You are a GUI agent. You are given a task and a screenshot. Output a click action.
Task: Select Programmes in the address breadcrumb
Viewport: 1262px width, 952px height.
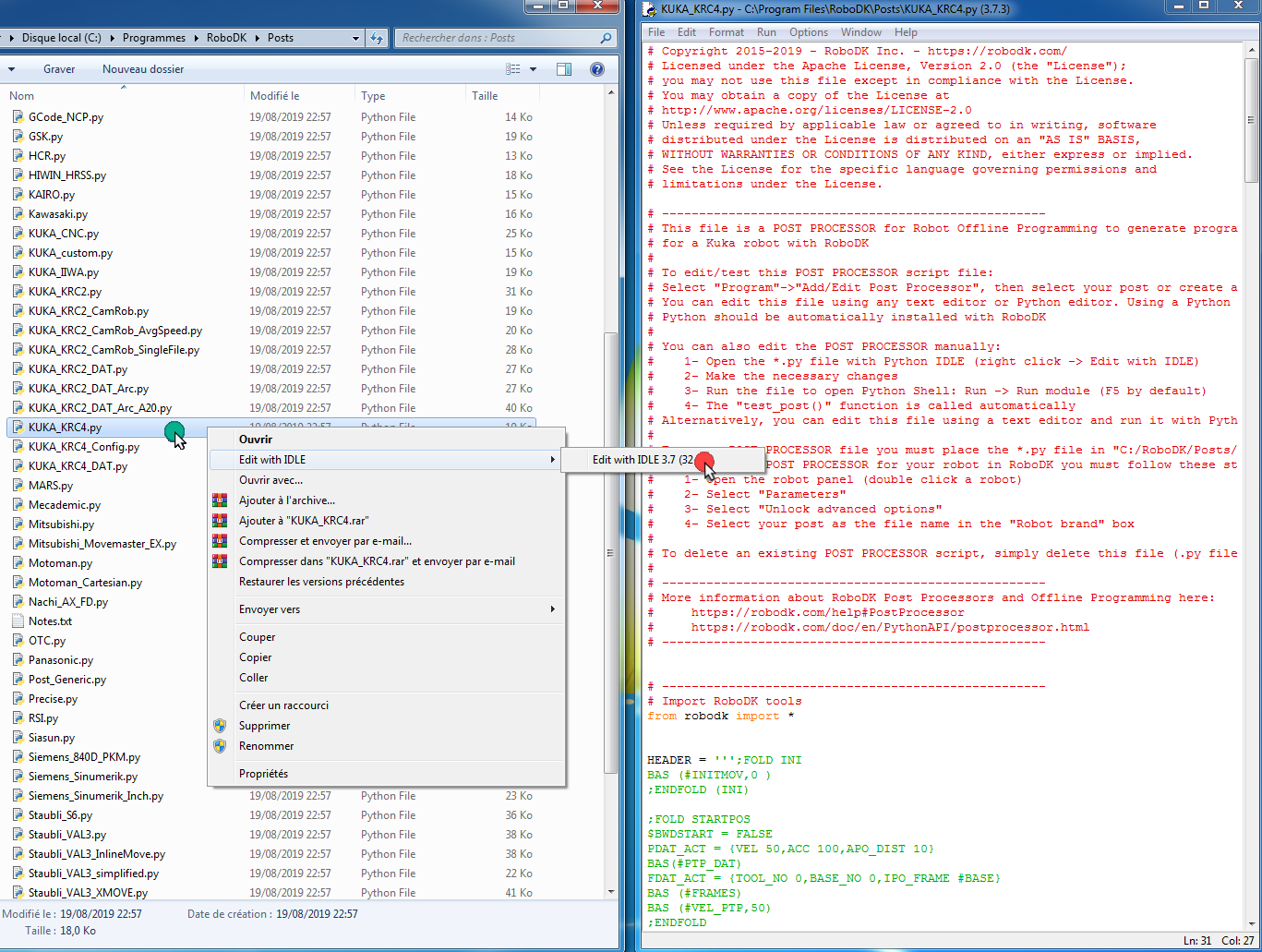point(154,38)
